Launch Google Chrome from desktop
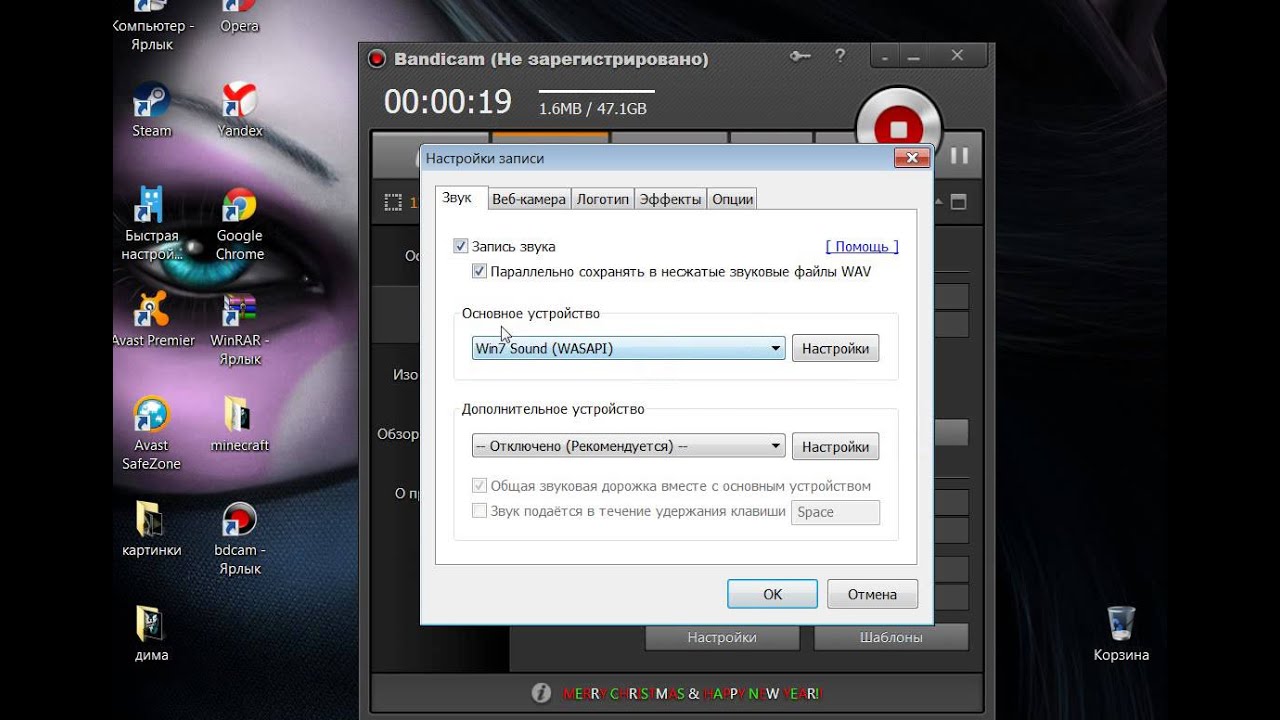This screenshot has height=720, width=1280. [x=239, y=224]
